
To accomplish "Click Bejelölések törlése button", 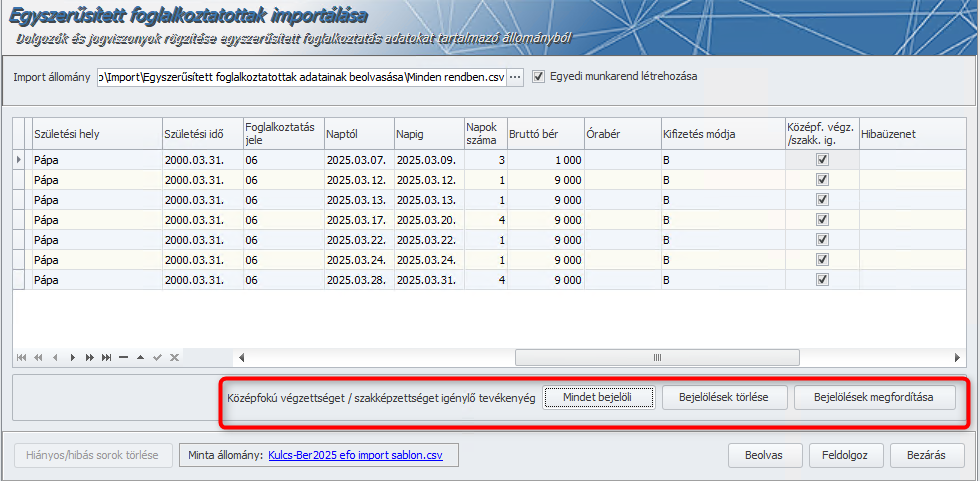I will [x=724, y=397].
